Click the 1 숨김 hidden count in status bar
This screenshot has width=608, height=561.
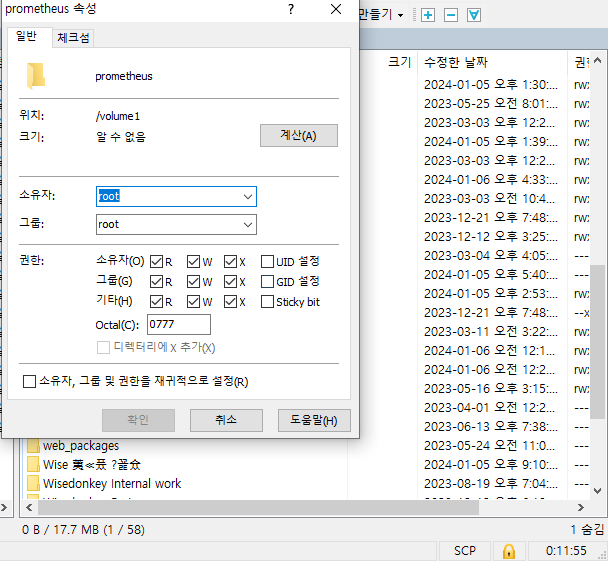tap(587, 530)
